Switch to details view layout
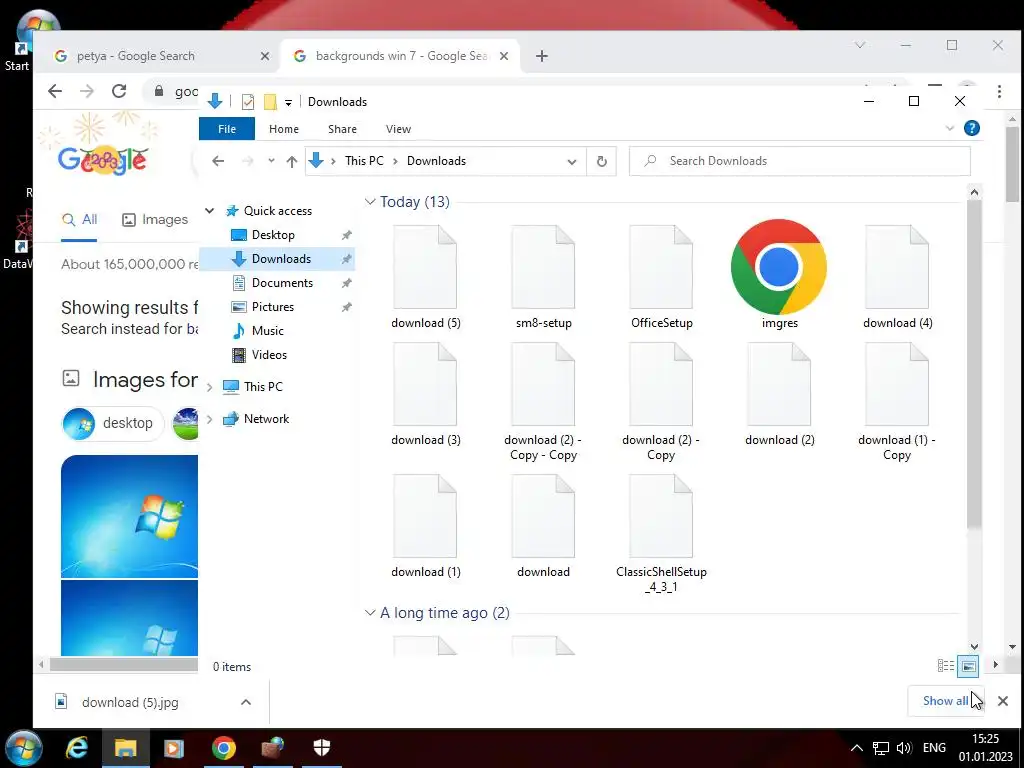 pos(946,666)
